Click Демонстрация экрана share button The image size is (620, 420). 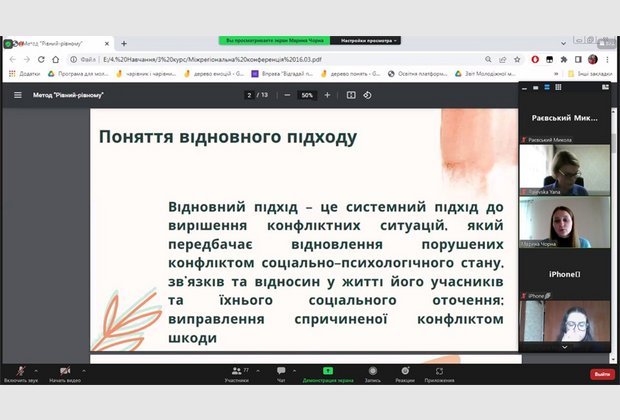coord(328,374)
